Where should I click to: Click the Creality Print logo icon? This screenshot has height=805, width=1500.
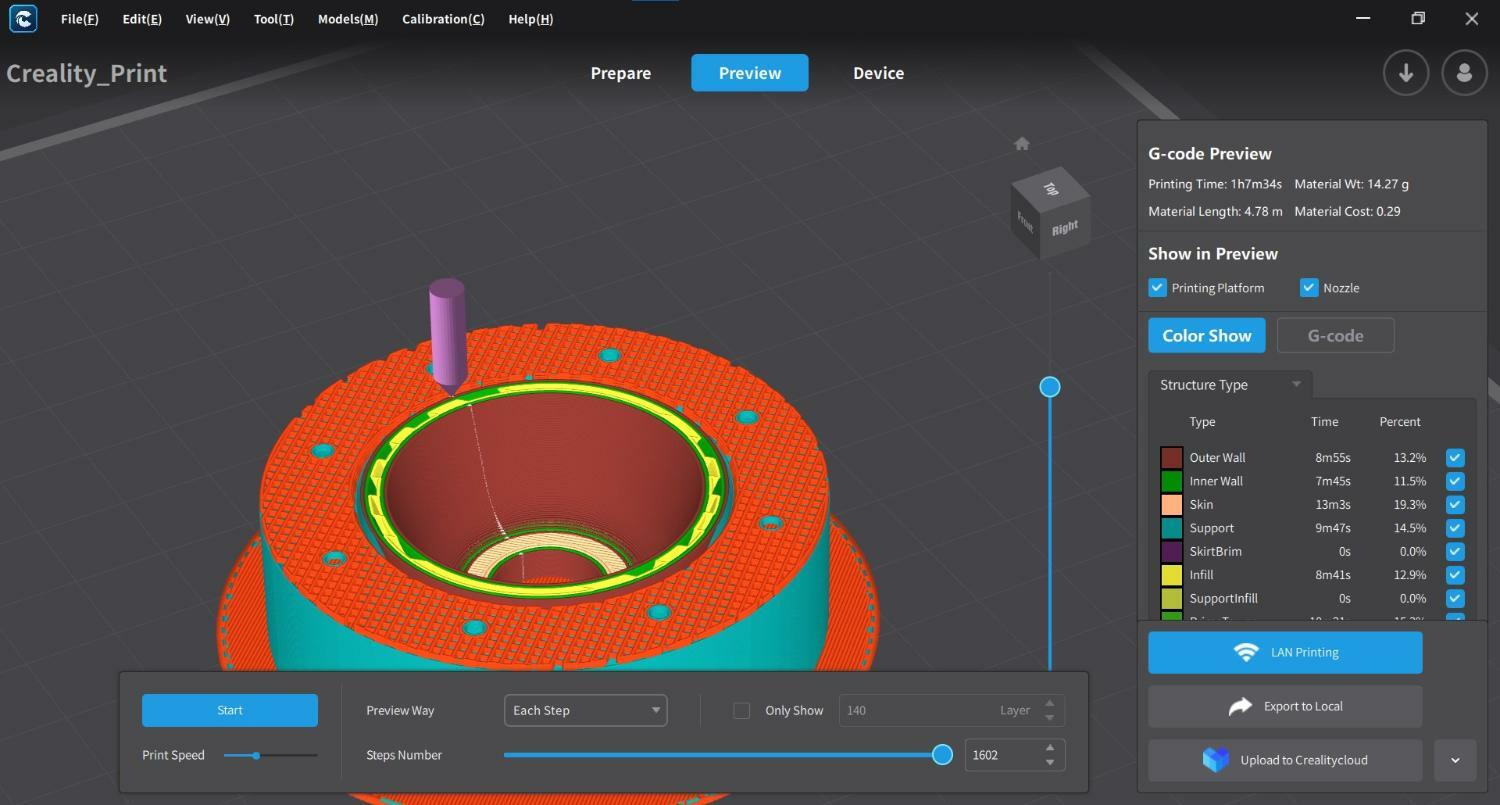click(x=22, y=19)
